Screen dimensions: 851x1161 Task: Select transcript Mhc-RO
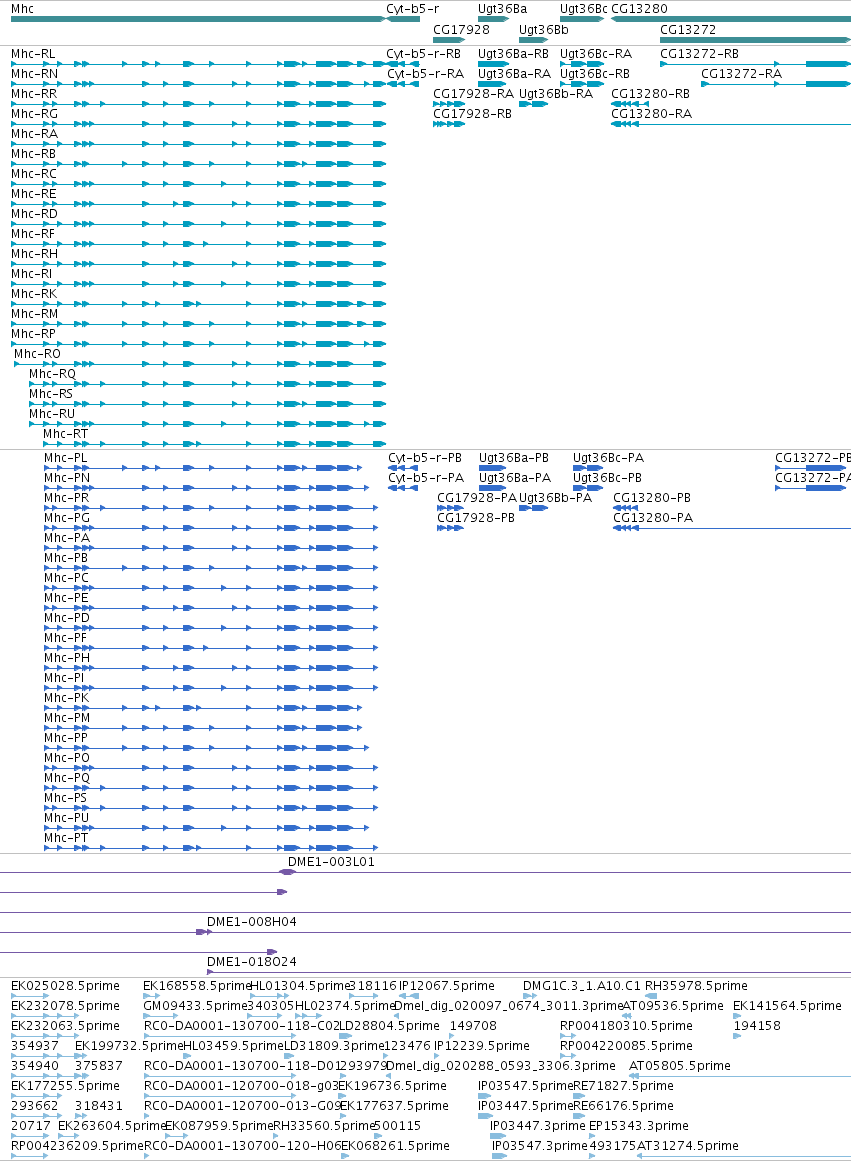point(37,354)
